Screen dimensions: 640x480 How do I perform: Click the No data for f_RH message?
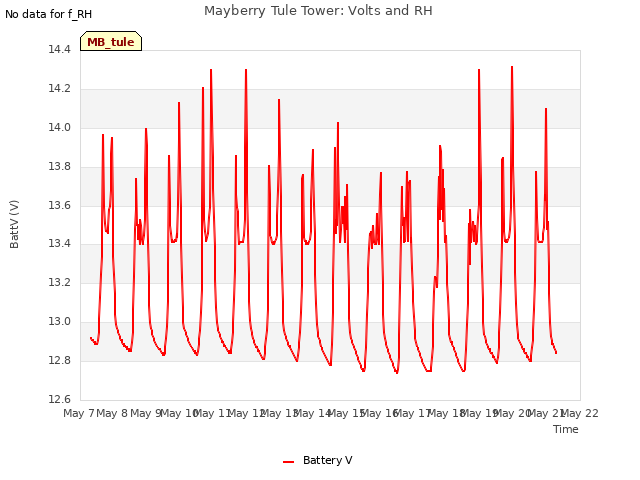49,14
